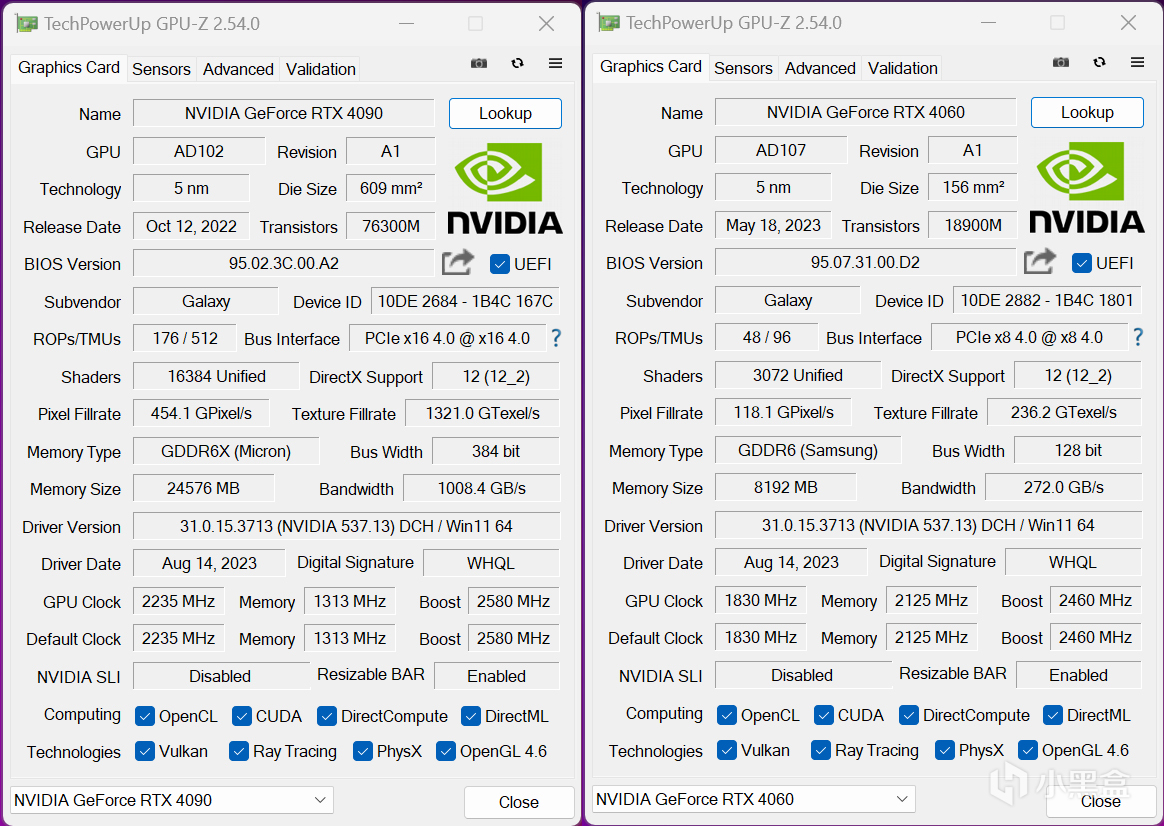Screen dimensions: 1164x826
Task: Toggle the PhysX checkbox in the RTX 4060 window
Action: (944, 750)
